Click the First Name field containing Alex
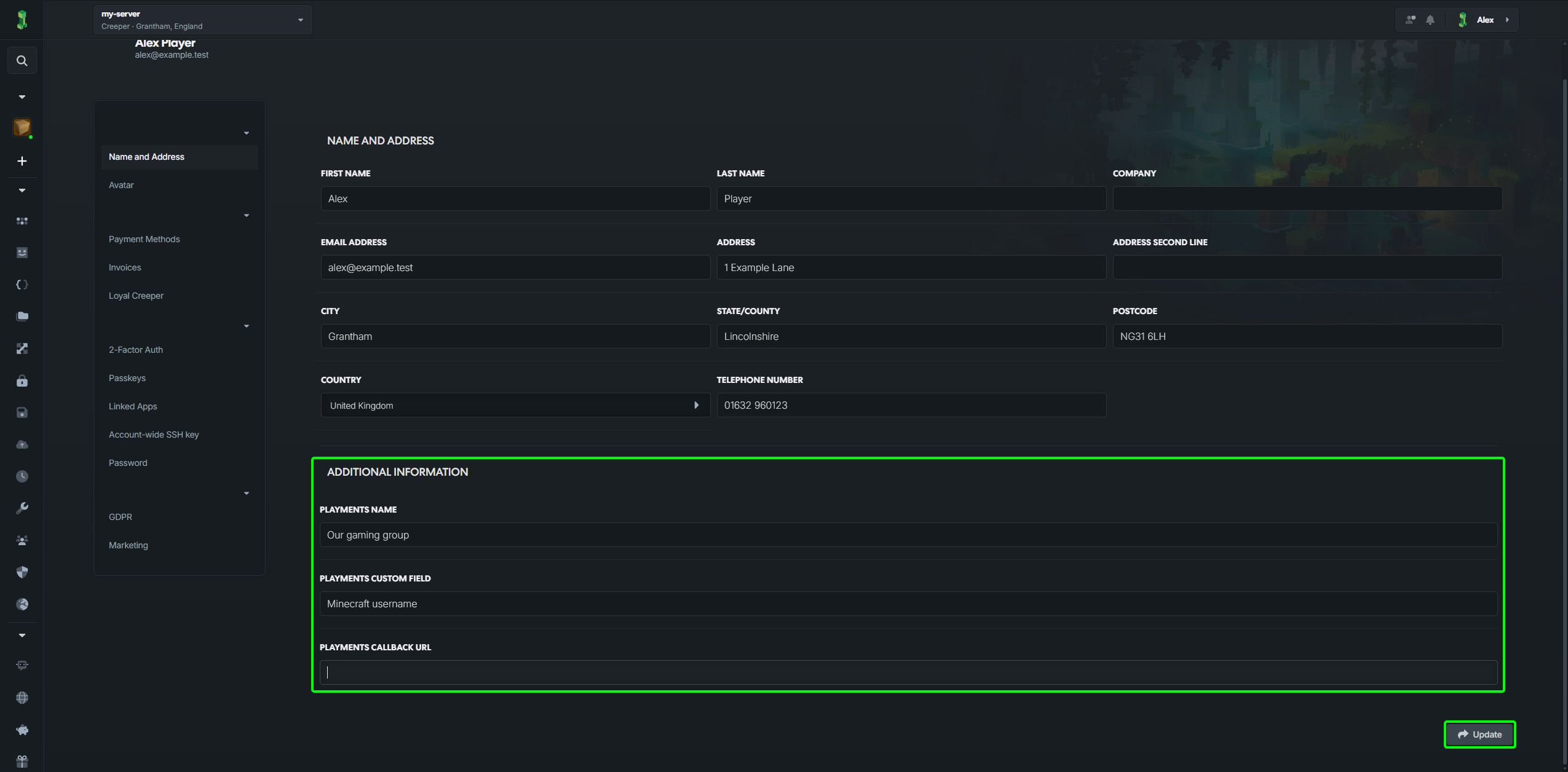The width and height of the screenshot is (1568, 772). coord(515,199)
